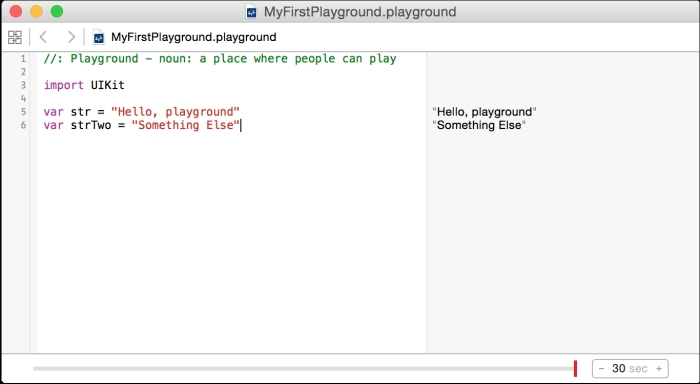Viewport: 700px width, 384px height.
Task: Click line number 6 in the gutter
Action: point(23,125)
